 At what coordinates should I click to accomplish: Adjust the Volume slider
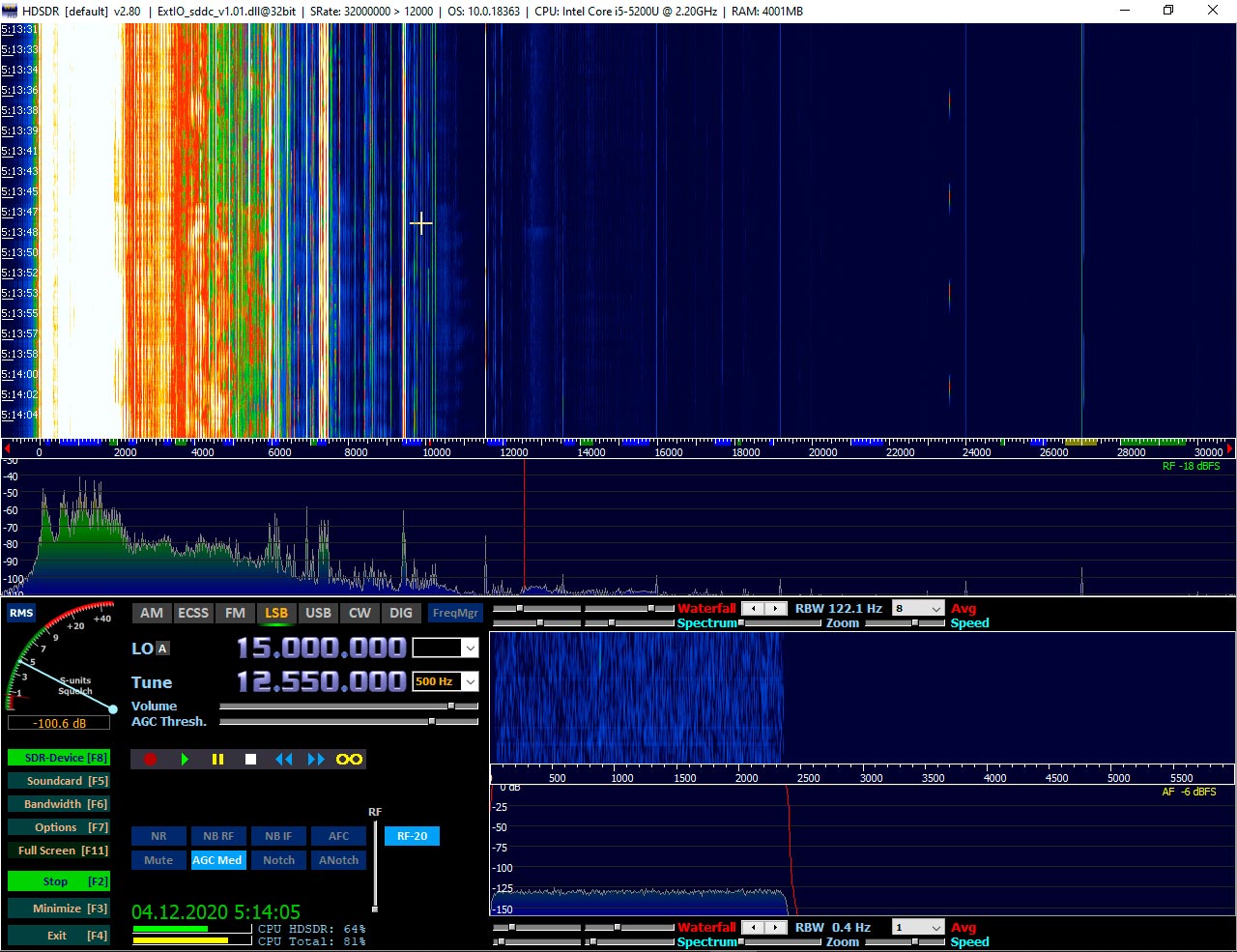349,707
